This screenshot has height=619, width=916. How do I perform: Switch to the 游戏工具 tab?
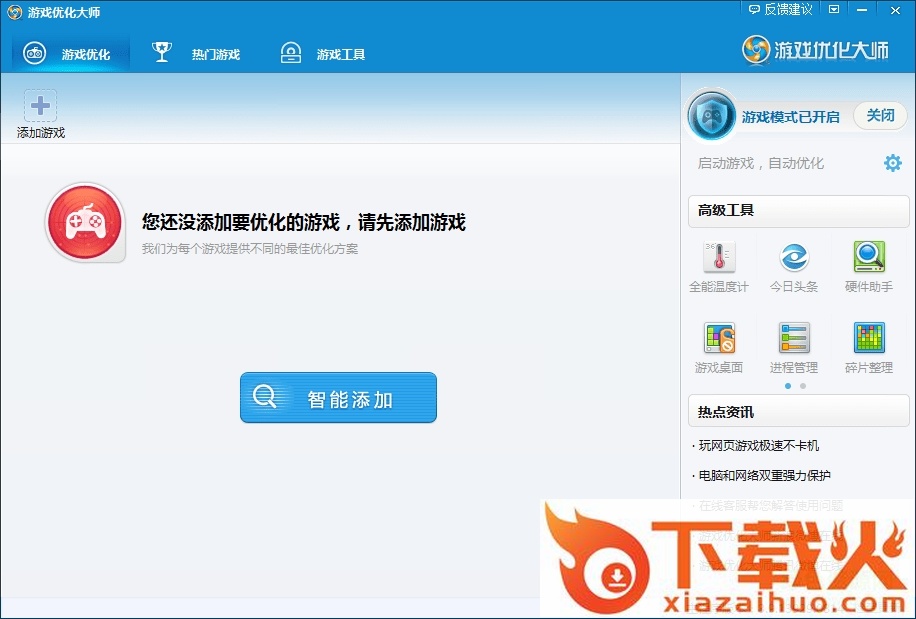click(323, 54)
